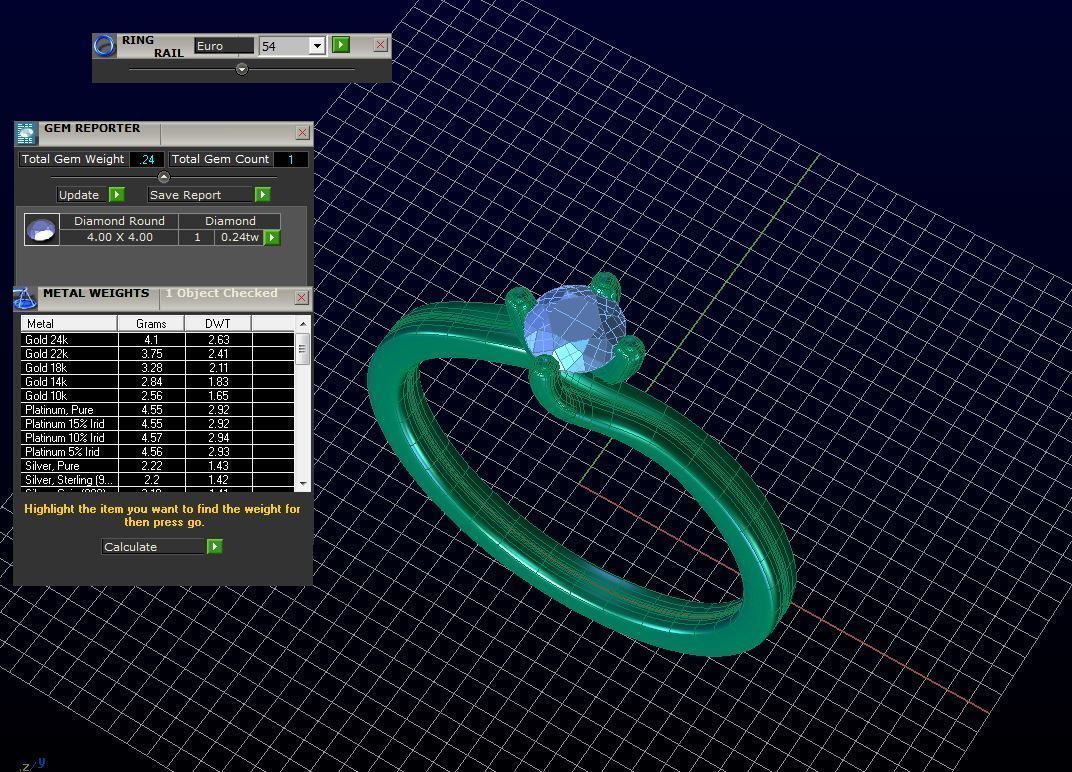Click the 1 Object Checked label
This screenshot has width=1072, height=772.
pos(222,293)
